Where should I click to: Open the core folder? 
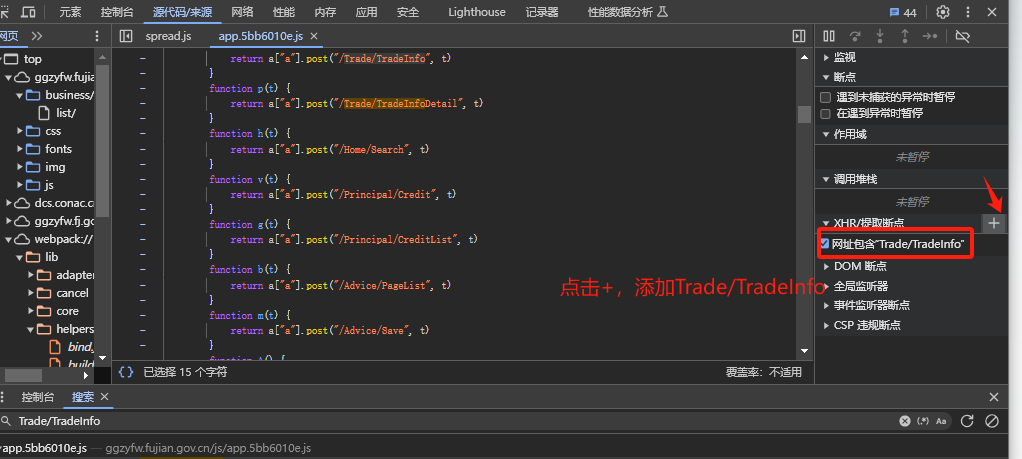tap(67, 311)
